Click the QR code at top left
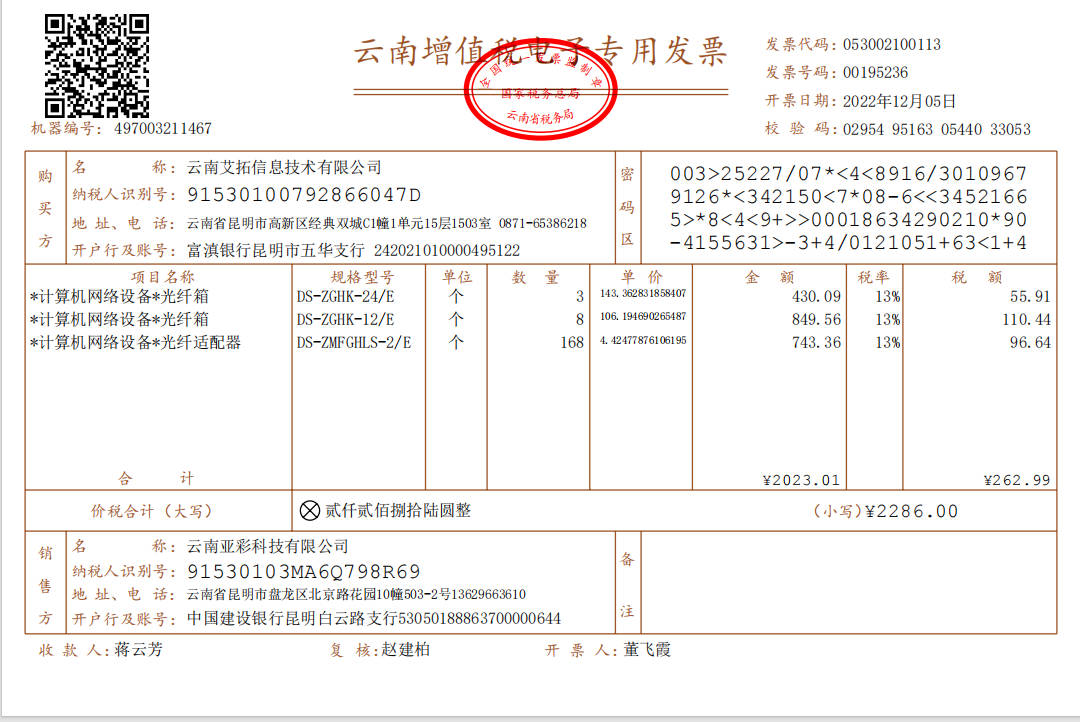Image resolution: width=1080 pixels, height=722 pixels. click(x=96, y=65)
